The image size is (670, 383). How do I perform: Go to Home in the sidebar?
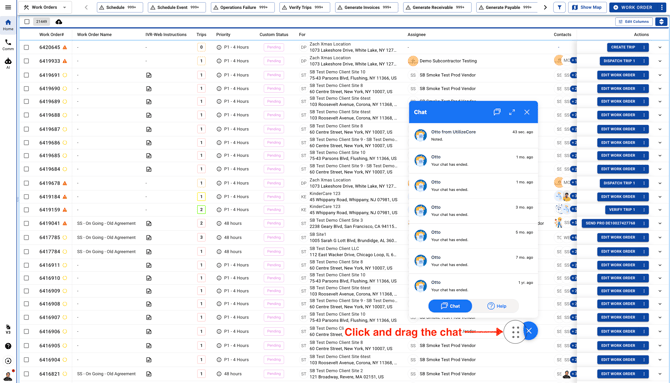pyautogui.click(x=8, y=24)
